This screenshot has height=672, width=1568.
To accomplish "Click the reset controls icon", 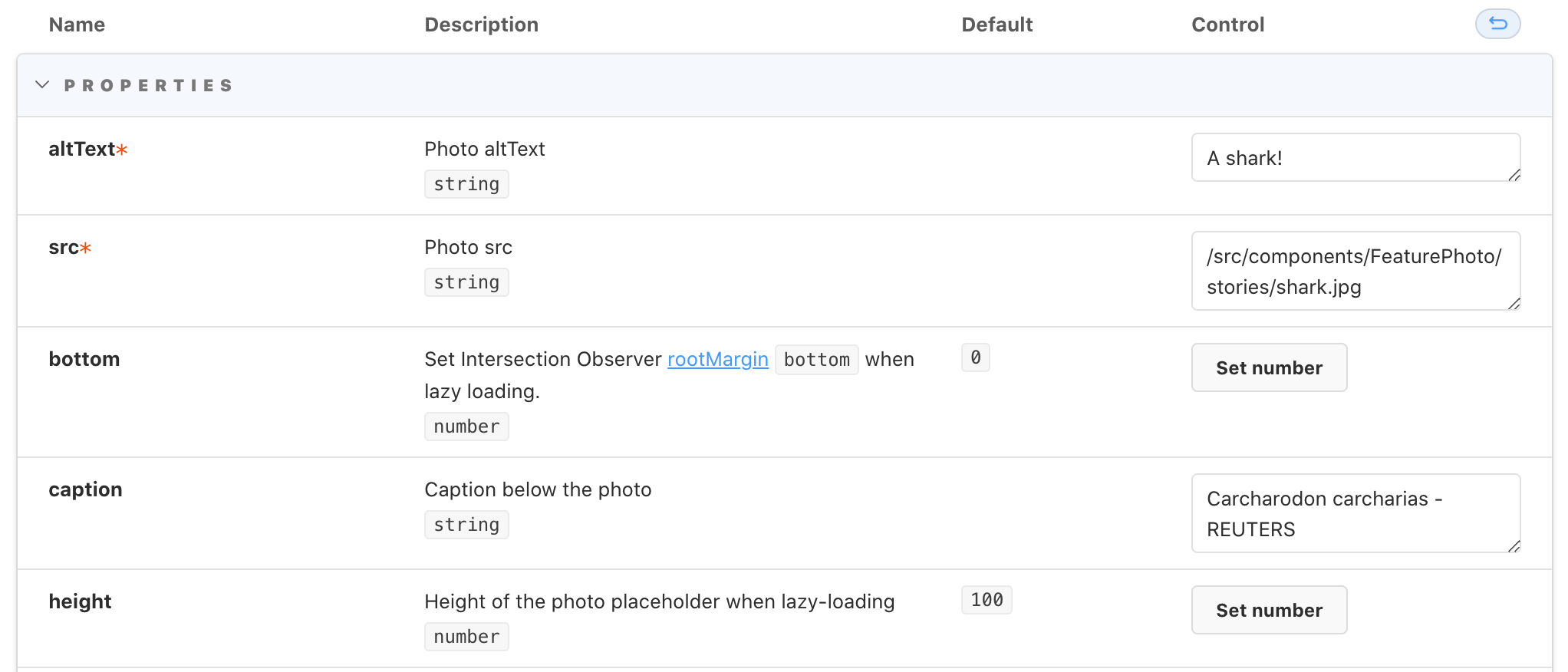I will click(1497, 24).
